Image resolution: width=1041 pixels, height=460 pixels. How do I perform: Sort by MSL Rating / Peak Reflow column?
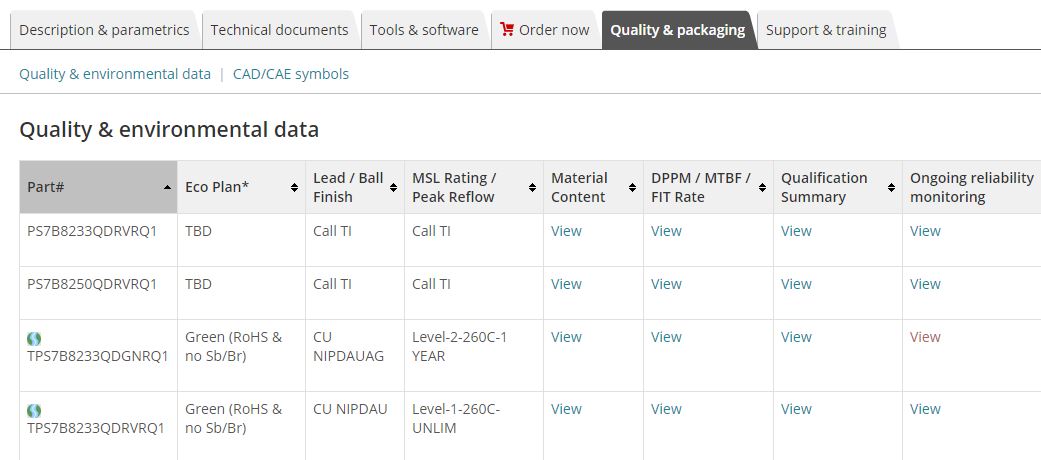[533, 188]
